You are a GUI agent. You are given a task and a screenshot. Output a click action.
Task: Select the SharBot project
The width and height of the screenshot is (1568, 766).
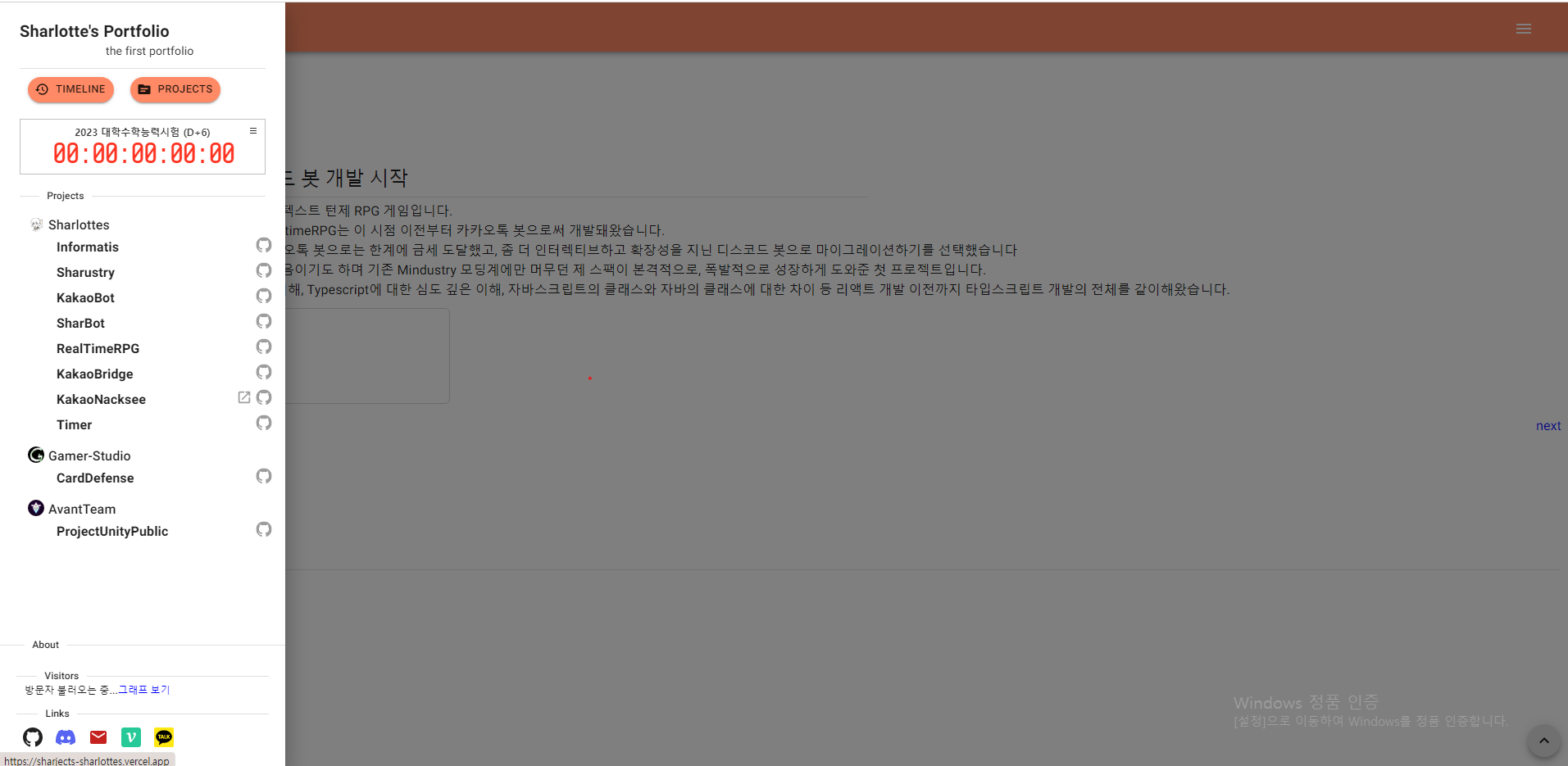point(80,324)
